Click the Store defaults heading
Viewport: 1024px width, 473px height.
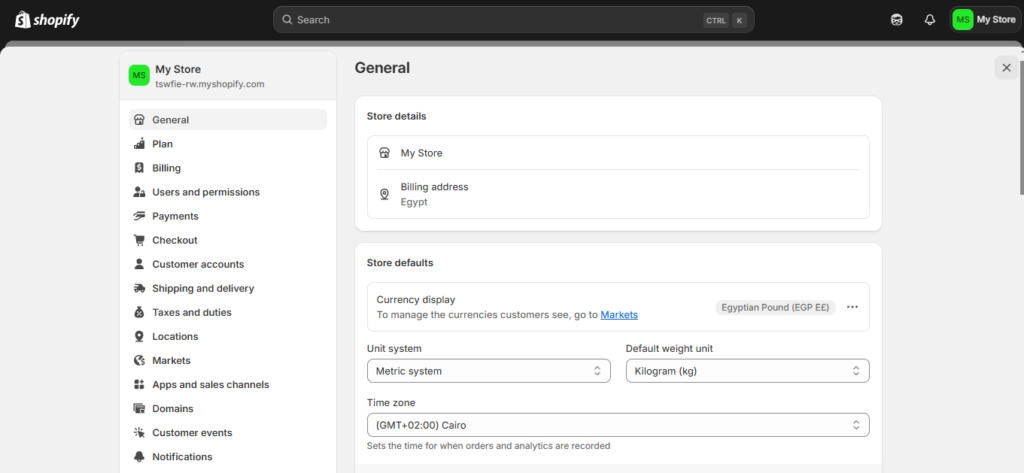click(400, 263)
